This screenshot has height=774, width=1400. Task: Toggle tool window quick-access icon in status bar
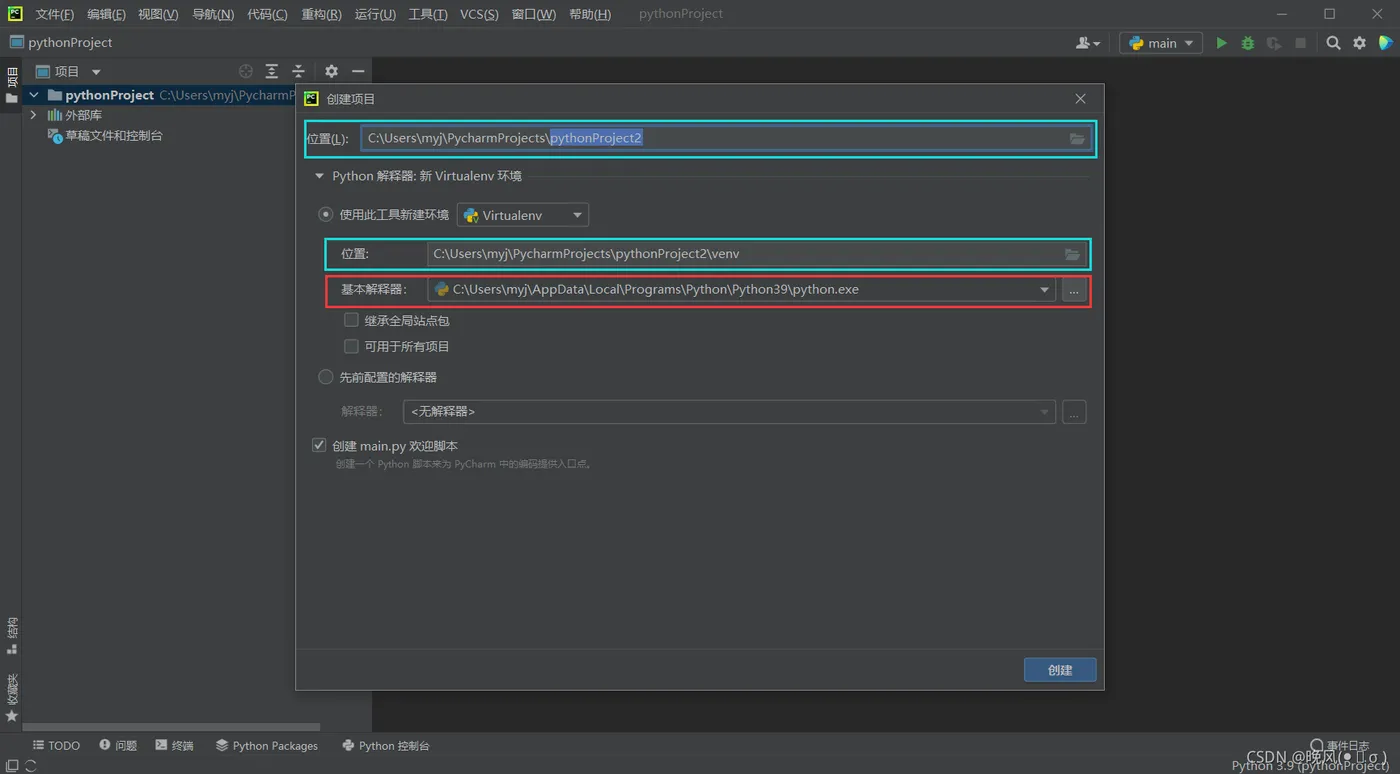click(12, 766)
